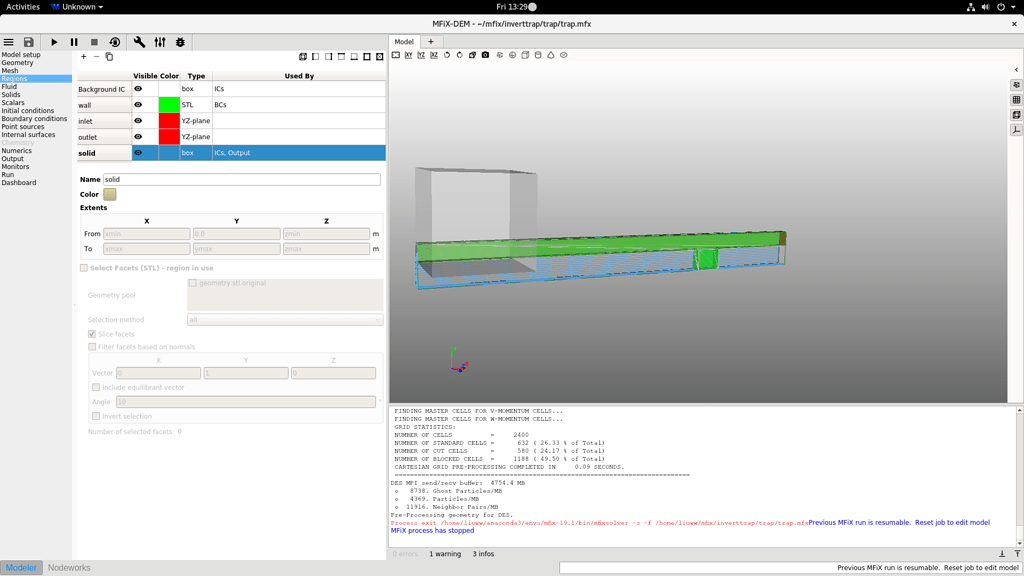Duplicate the selected region with copy icon
The width and height of the screenshot is (1024, 576).
(x=109, y=57)
